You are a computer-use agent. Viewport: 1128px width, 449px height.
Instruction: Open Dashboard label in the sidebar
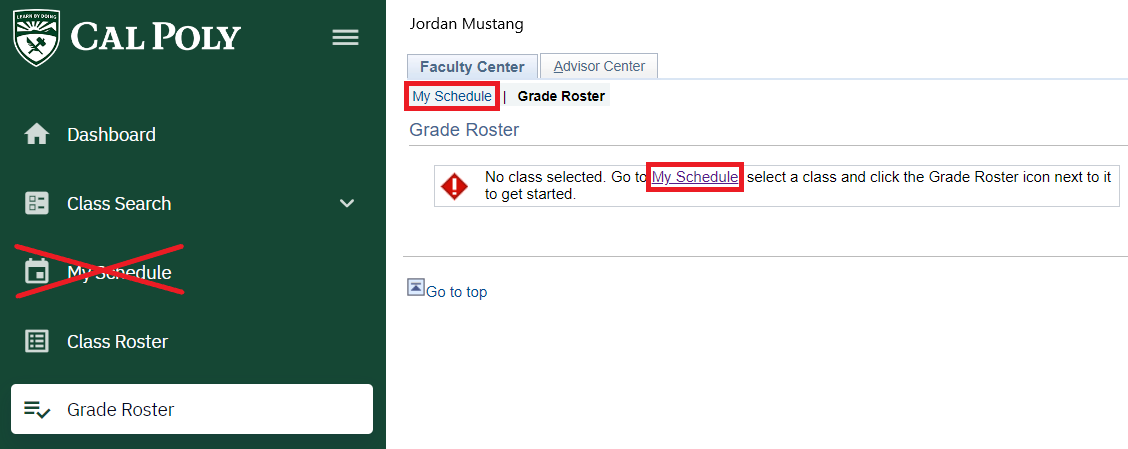[111, 134]
